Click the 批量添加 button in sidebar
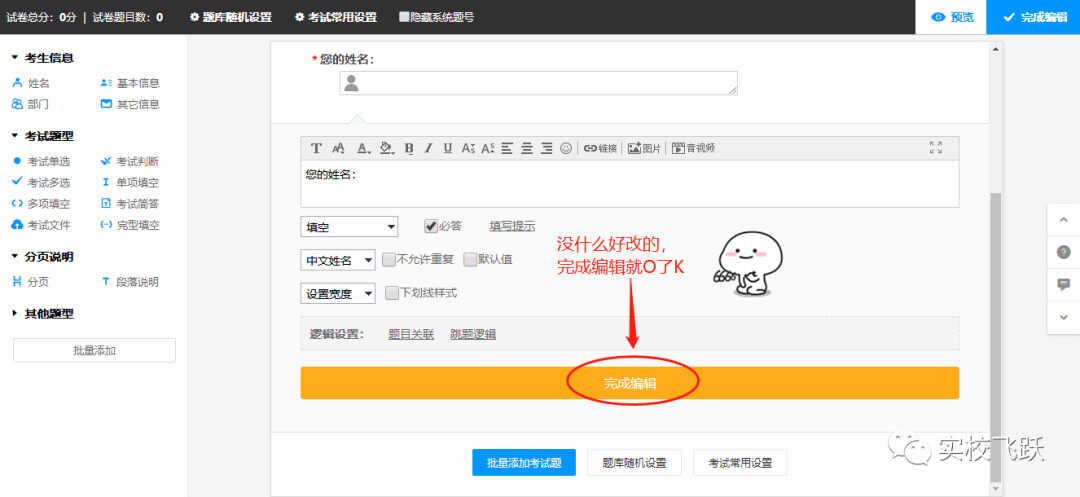 point(94,350)
